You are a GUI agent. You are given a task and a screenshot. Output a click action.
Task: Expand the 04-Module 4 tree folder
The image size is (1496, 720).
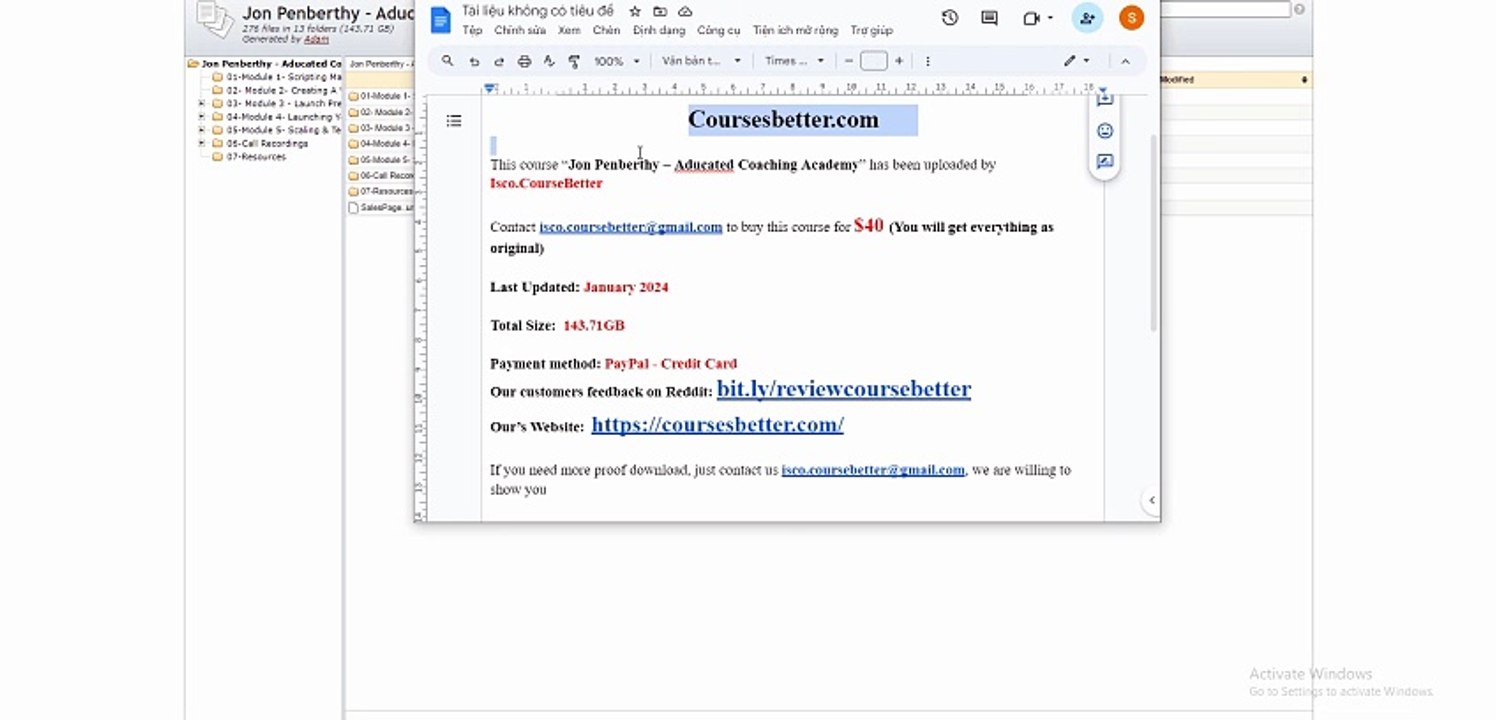(x=202, y=116)
